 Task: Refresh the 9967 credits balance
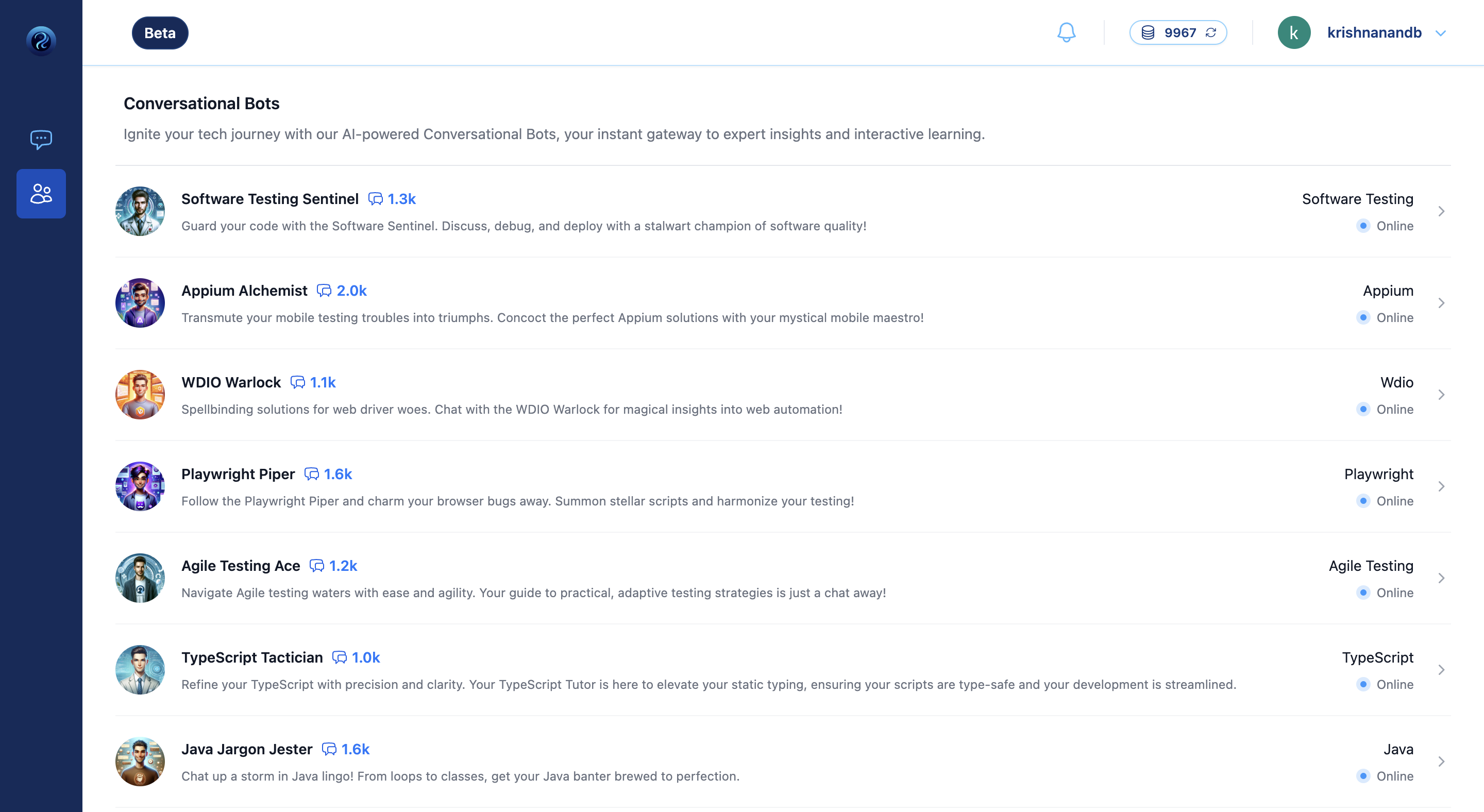1211,33
